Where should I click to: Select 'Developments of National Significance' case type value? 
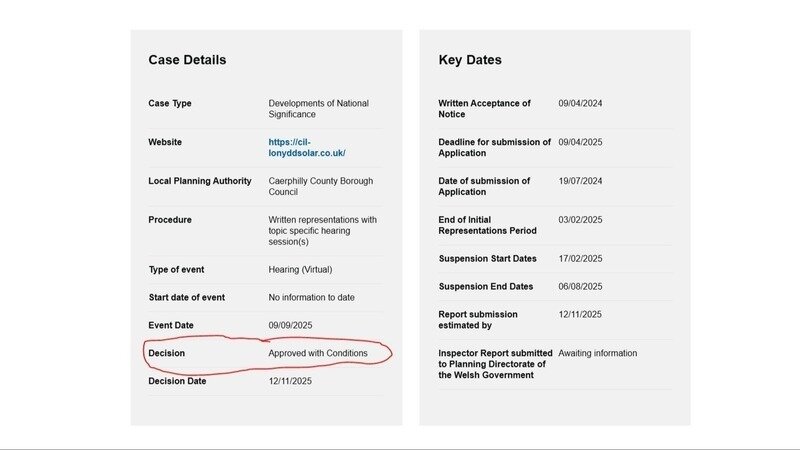tap(318, 109)
